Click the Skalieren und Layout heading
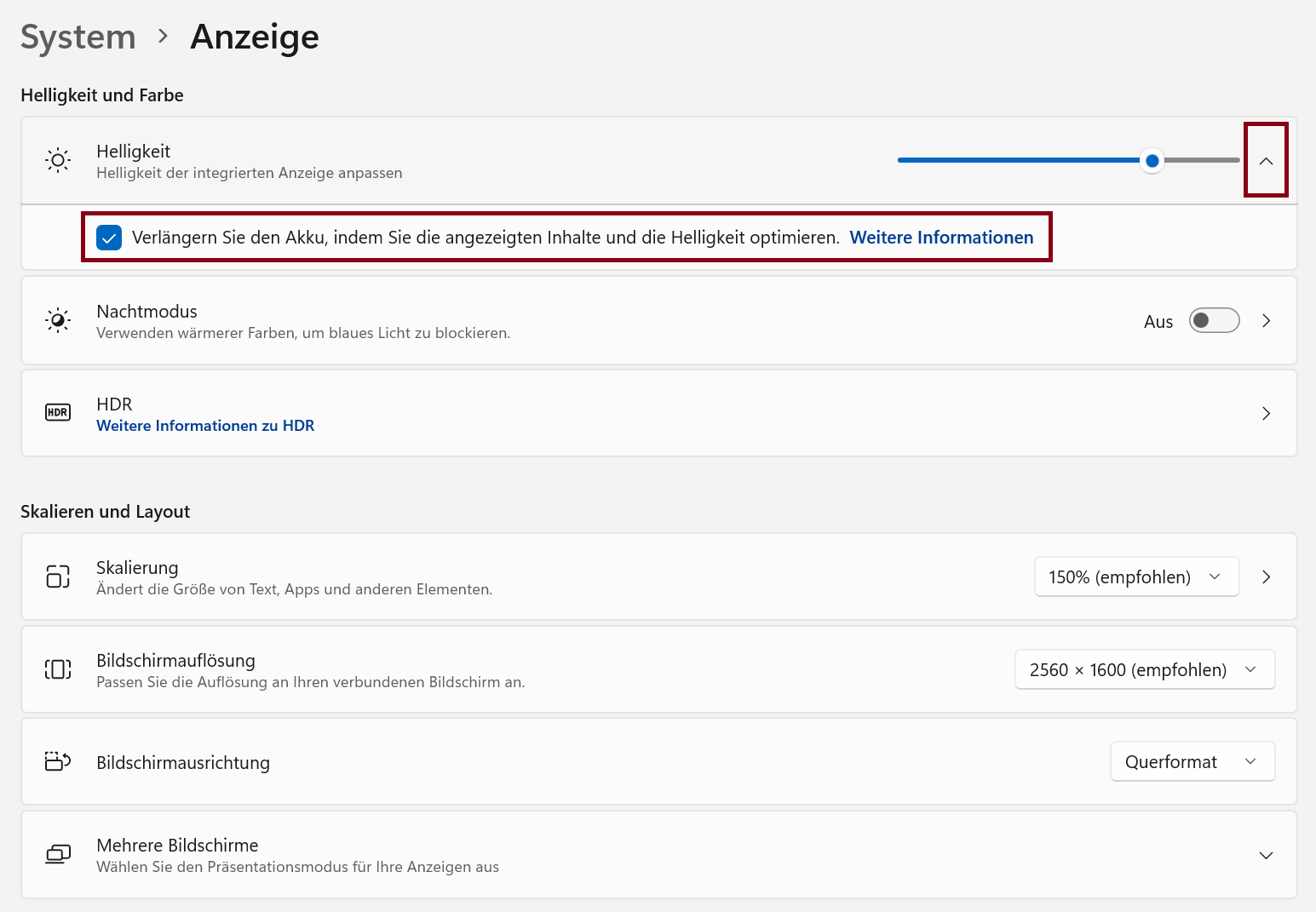Screen dimensions: 1316x912 [x=106, y=512]
